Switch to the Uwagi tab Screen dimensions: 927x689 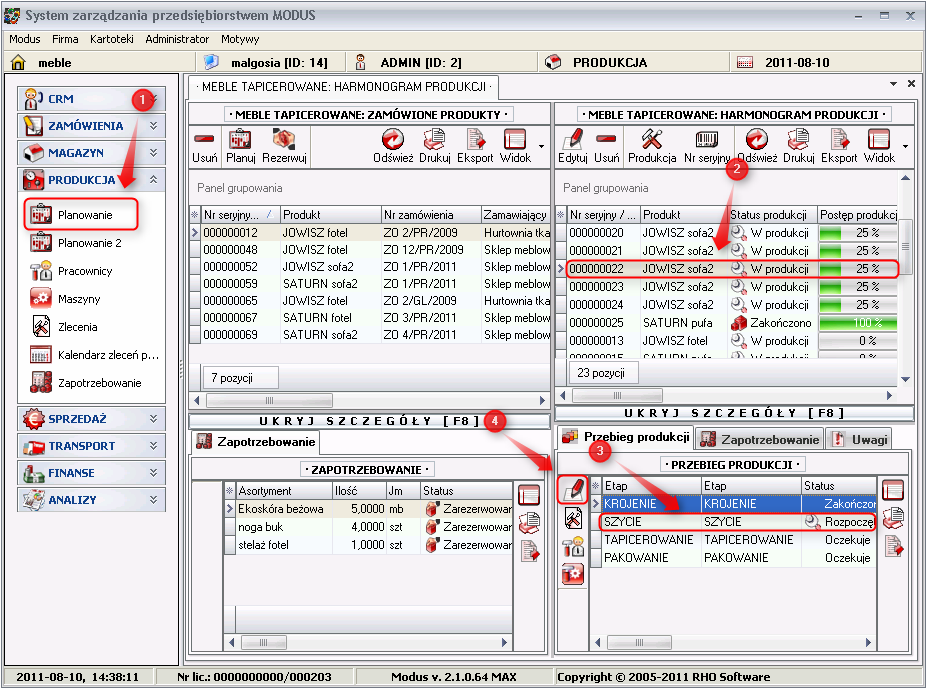(x=861, y=439)
